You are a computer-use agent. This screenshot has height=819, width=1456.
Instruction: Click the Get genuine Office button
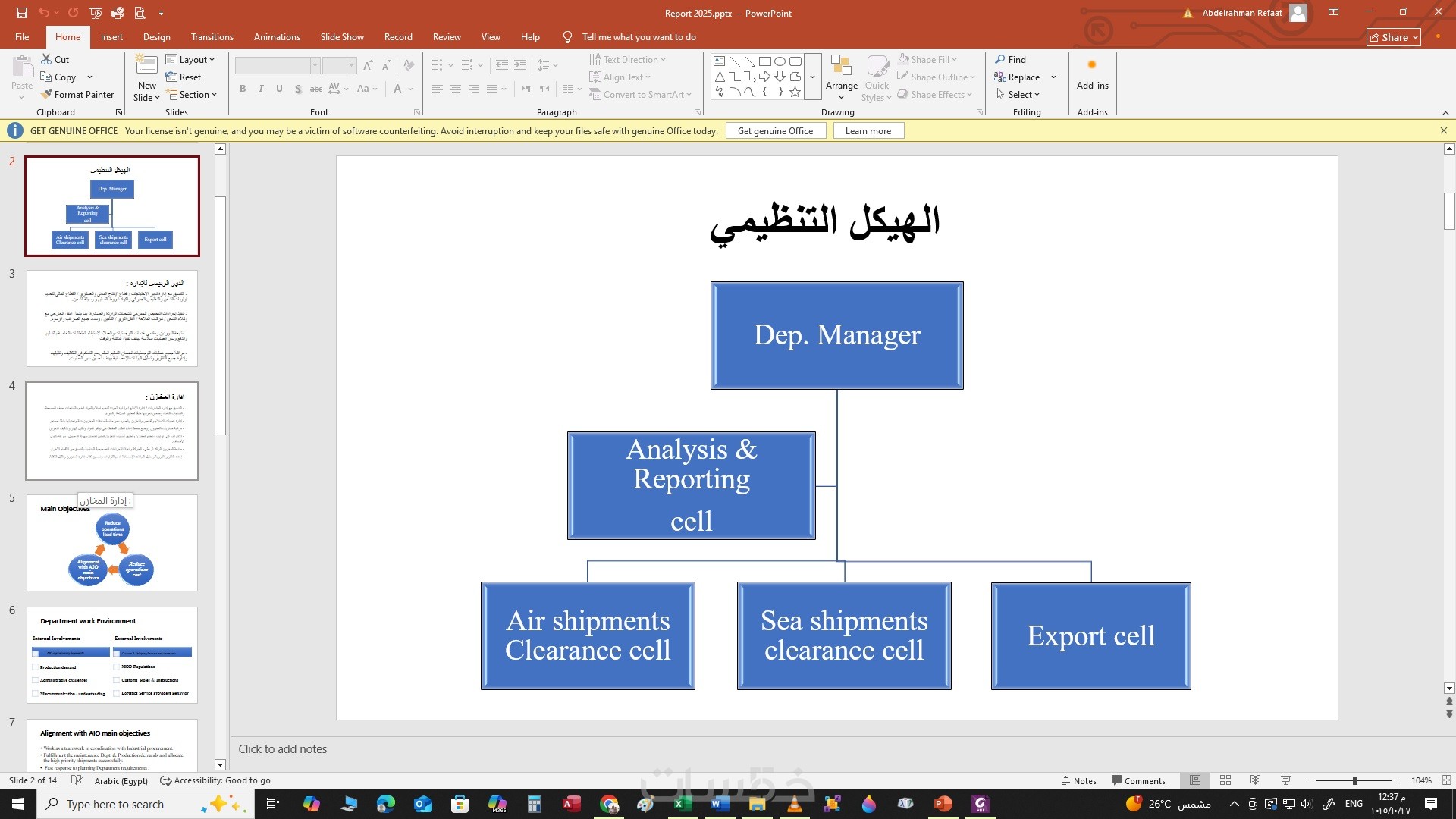[x=775, y=131]
